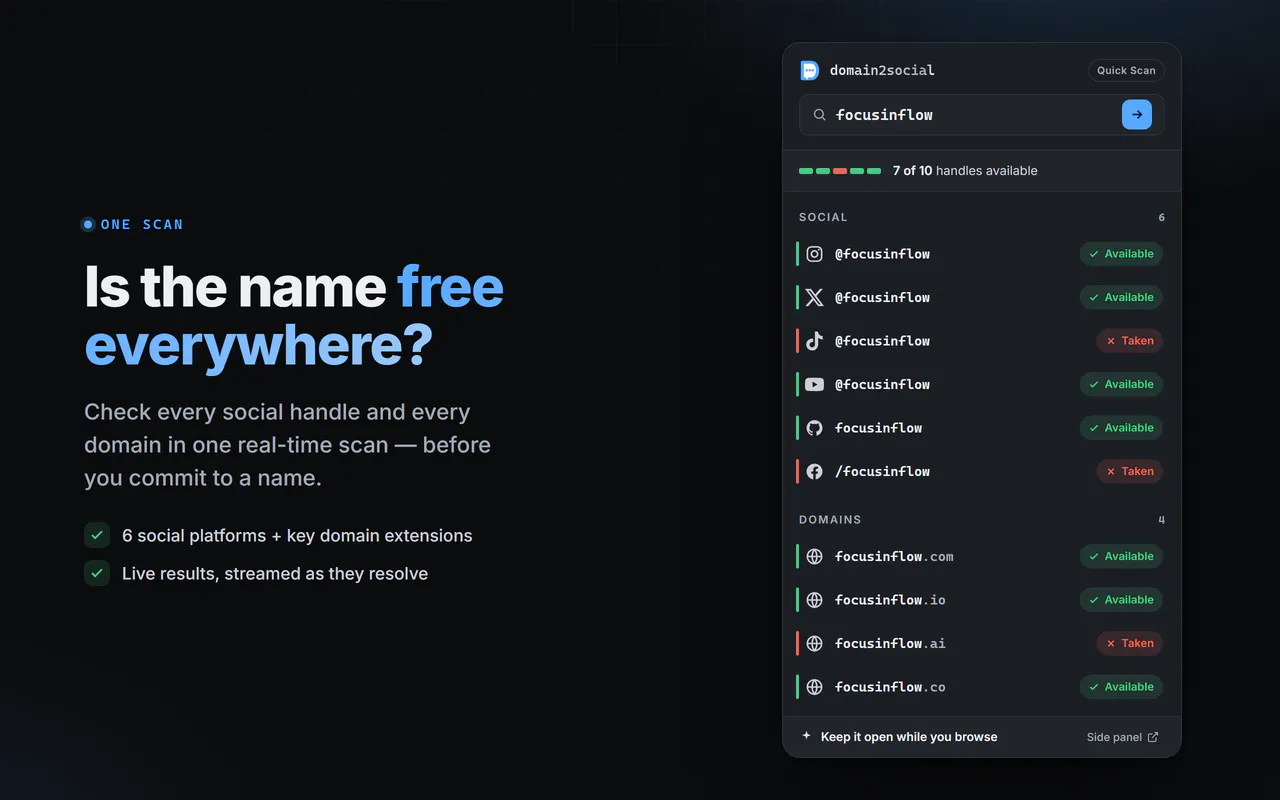Click Taken badge on TikTok row

(1130, 341)
